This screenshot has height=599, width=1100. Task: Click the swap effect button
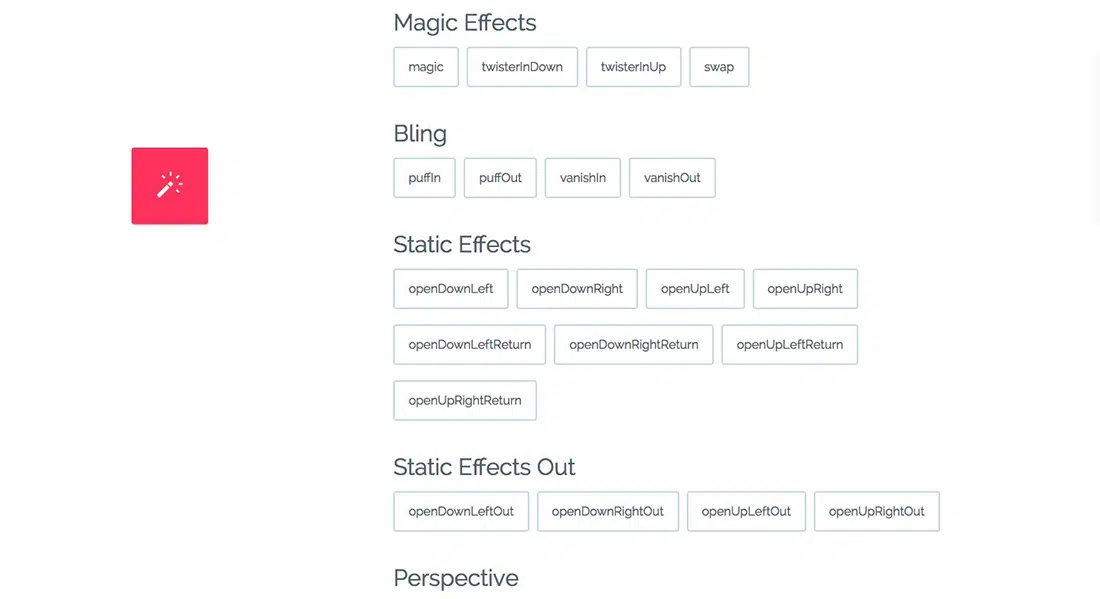point(719,67)
